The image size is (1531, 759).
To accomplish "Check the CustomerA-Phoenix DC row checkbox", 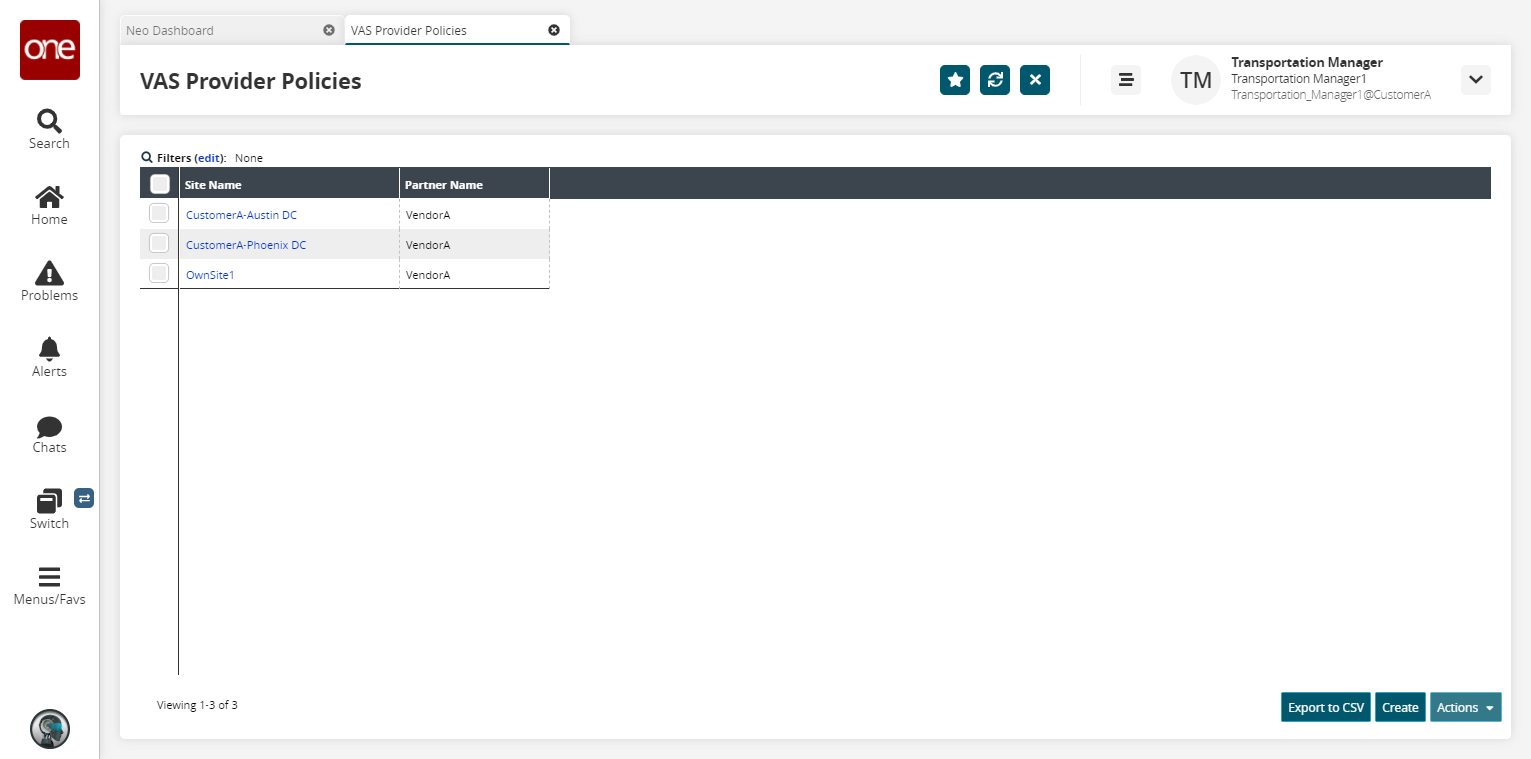I will pos(159,243).
